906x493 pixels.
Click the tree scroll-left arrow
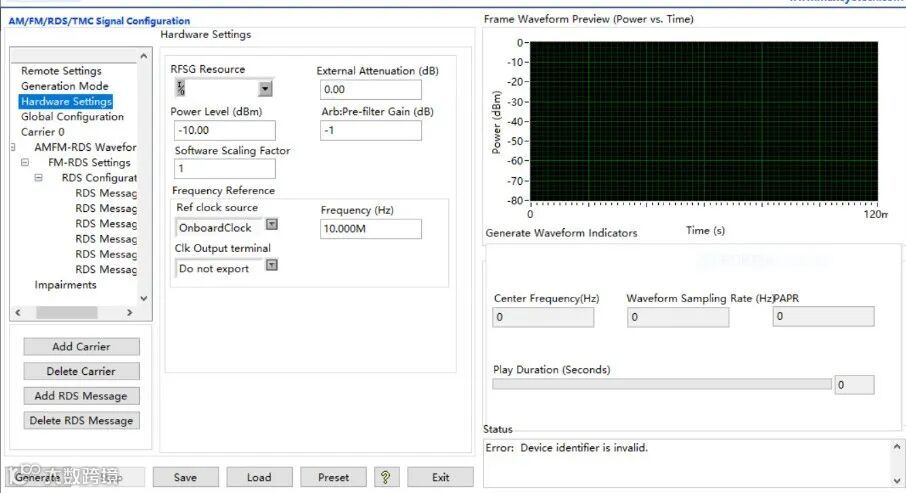[18, 312]
